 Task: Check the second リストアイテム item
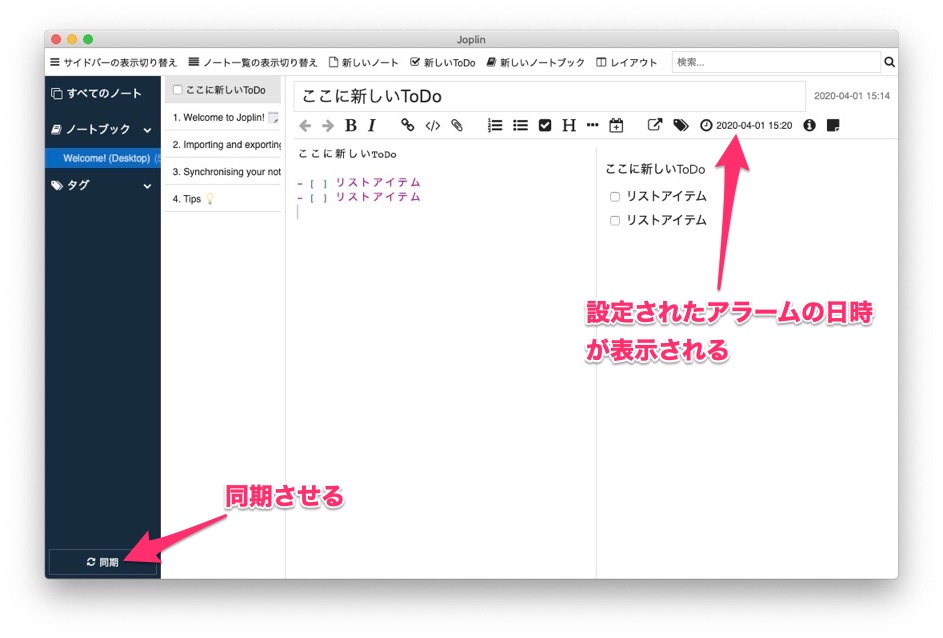[614, 220]
